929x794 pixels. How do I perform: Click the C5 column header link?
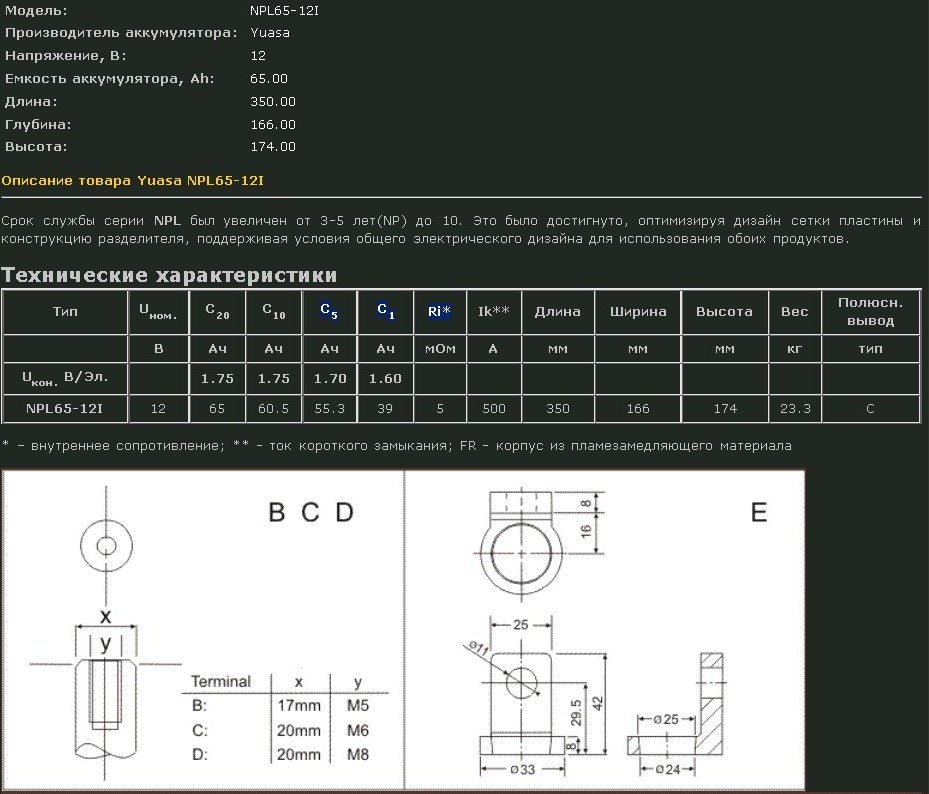click(329, 310)
